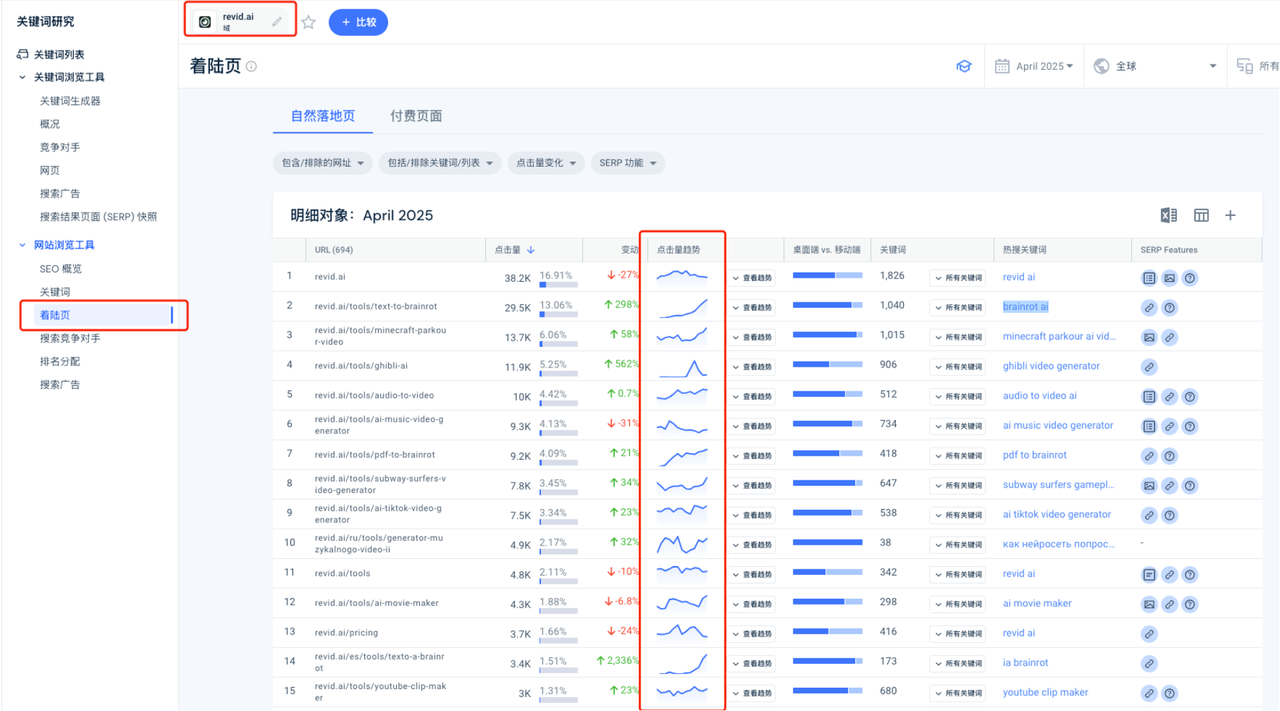This screenshot has height=711, width=1280.
Task: Click the pencil edit icon beside revid.ai
Action: 277,21
